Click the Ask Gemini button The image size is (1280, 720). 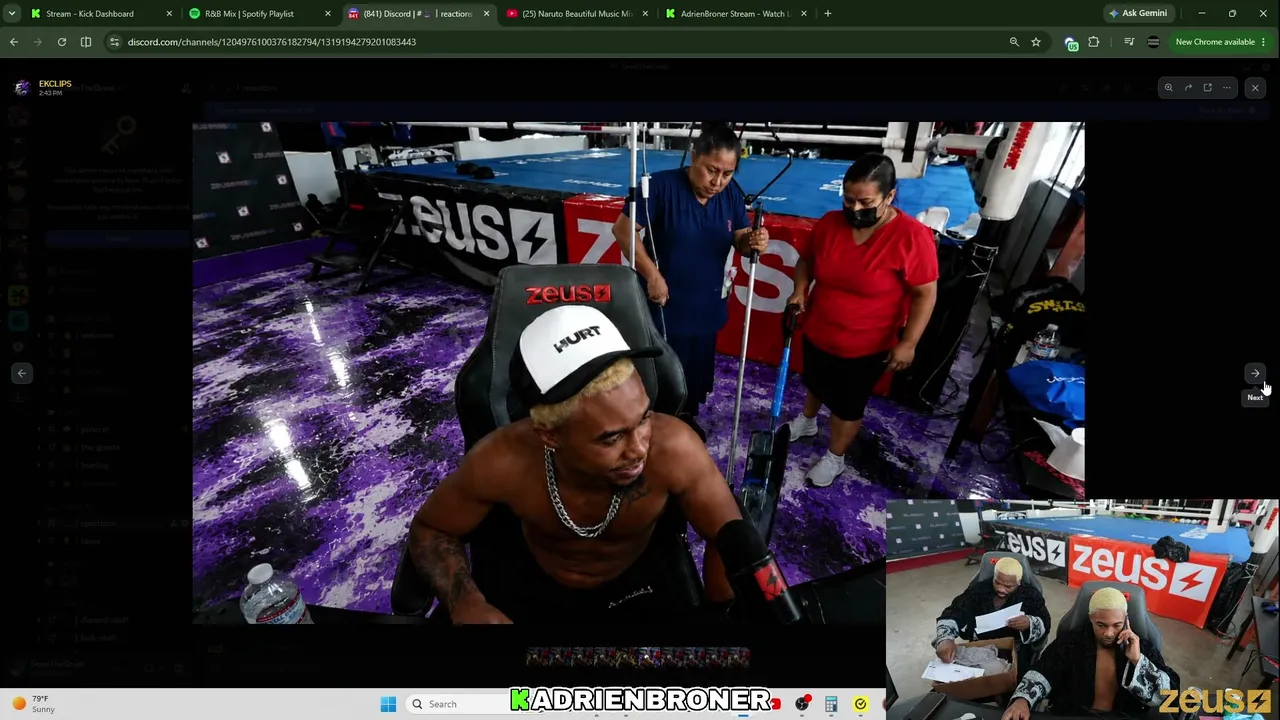(1139, 14)
